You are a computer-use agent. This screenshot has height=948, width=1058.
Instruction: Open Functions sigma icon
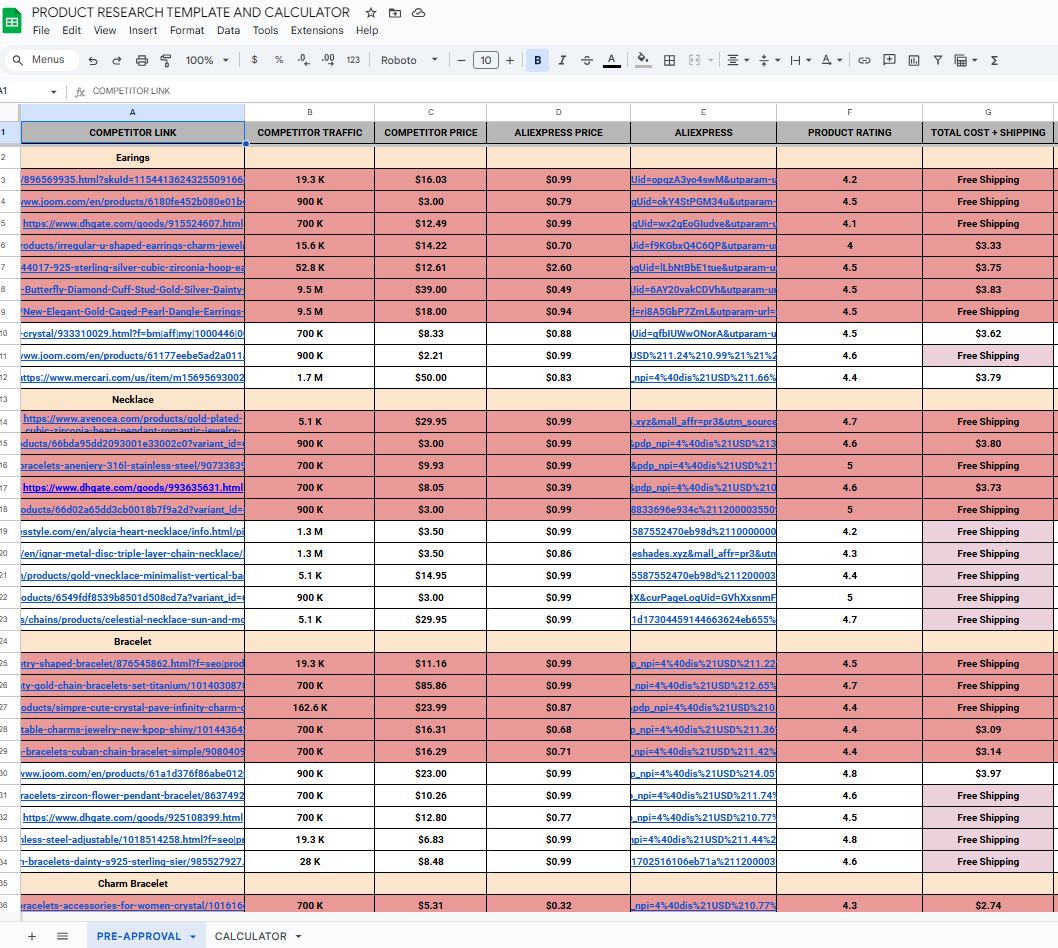[994, 61]
